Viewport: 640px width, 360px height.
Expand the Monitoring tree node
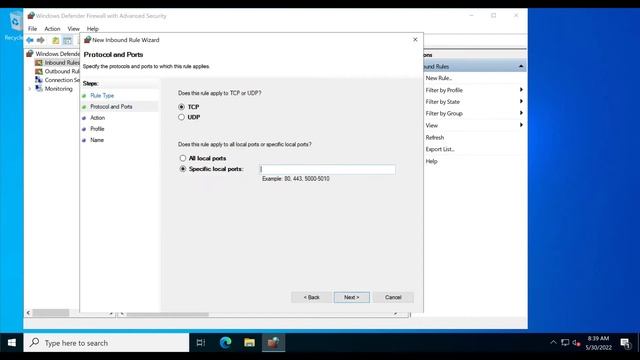(29, 89)
